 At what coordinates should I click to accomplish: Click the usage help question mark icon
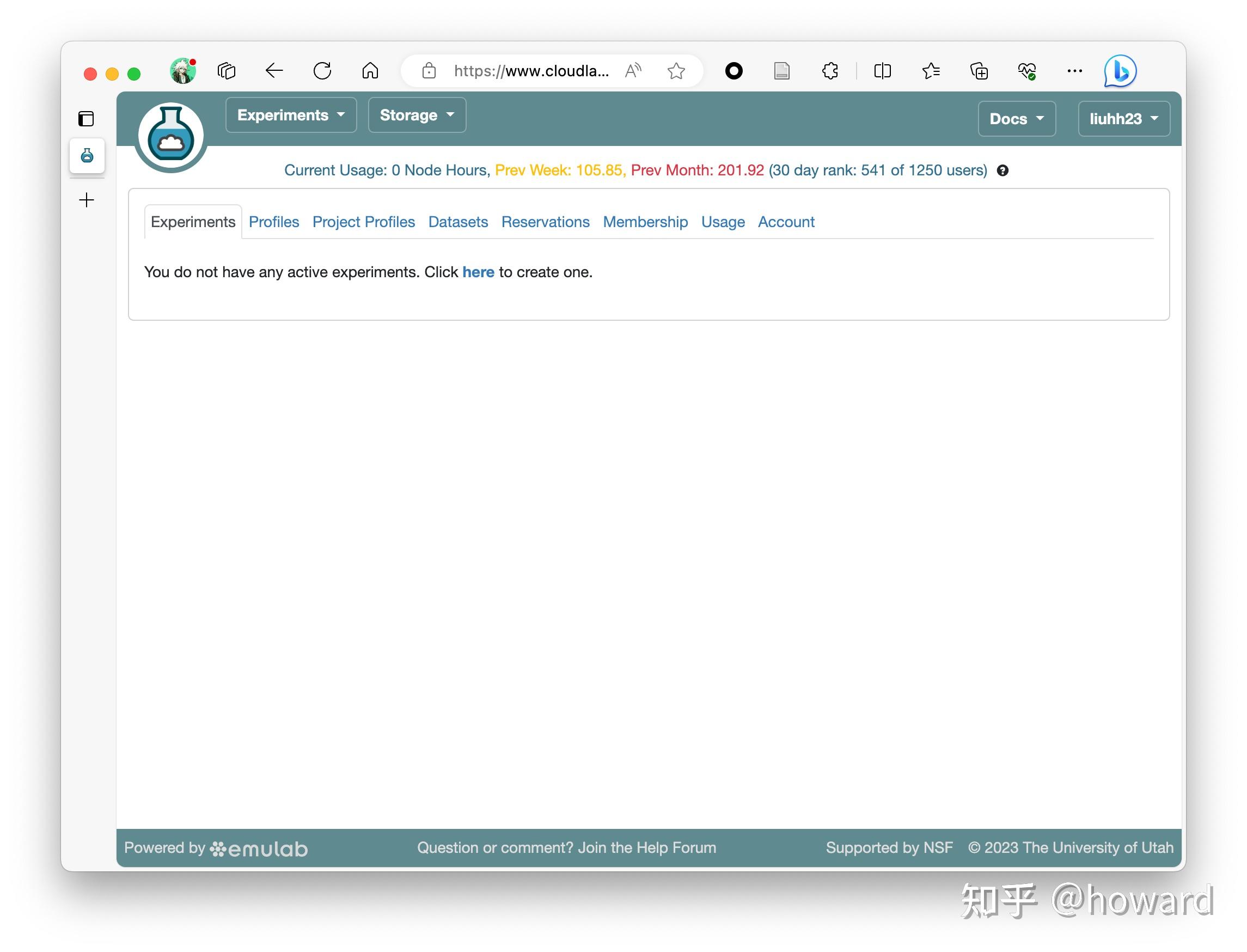[x=1003, y=170]
